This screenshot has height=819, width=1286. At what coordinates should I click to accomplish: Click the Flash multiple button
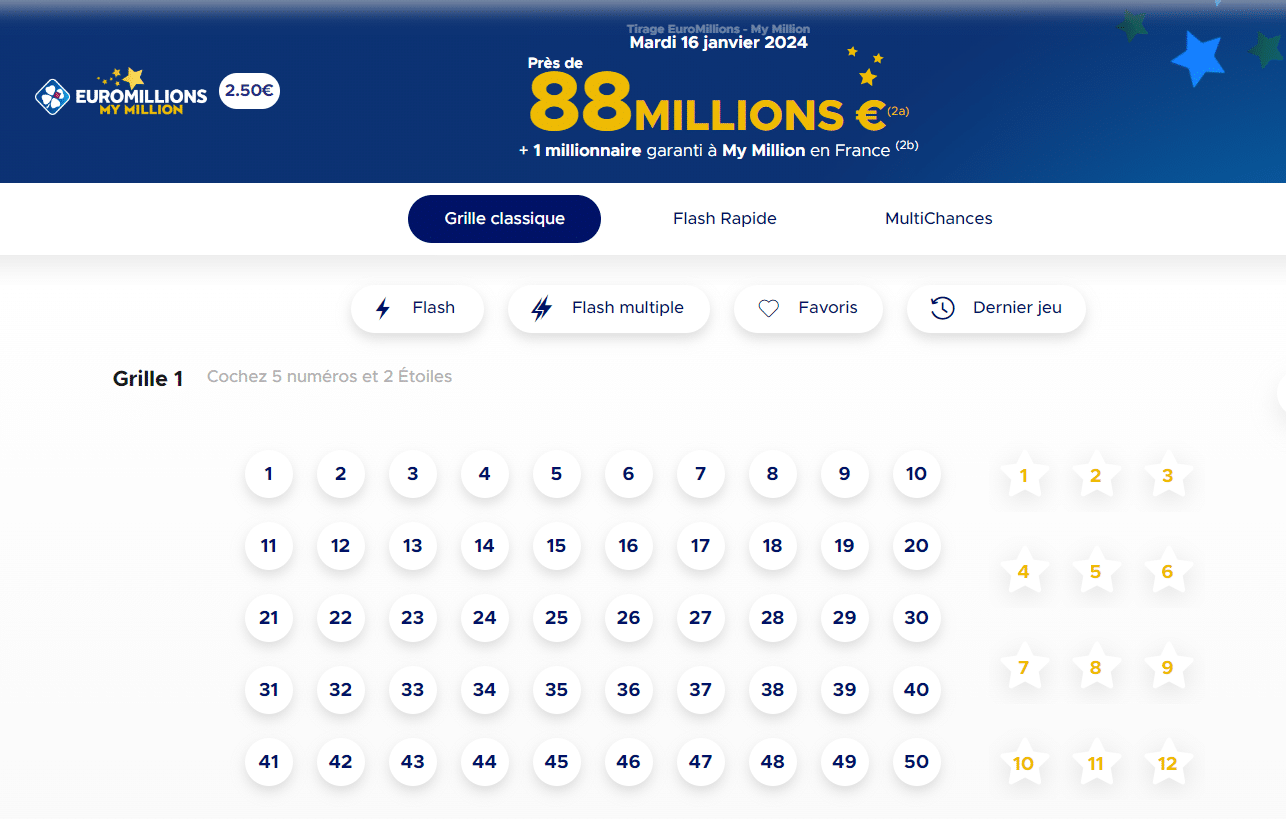[x=609, y=308]
